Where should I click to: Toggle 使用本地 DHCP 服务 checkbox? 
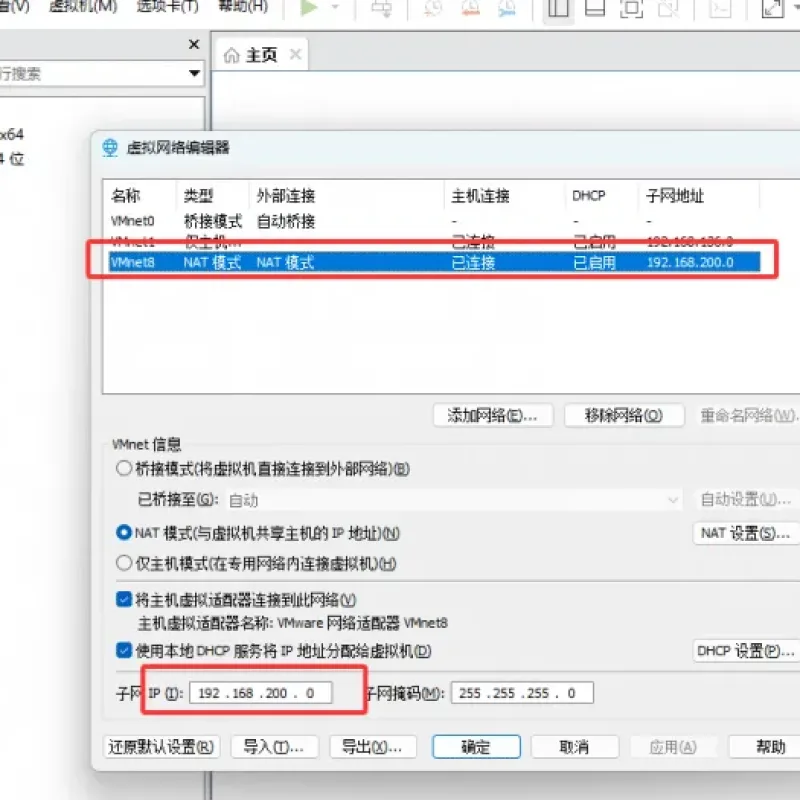pyautogui.click(x=124, y=650)
